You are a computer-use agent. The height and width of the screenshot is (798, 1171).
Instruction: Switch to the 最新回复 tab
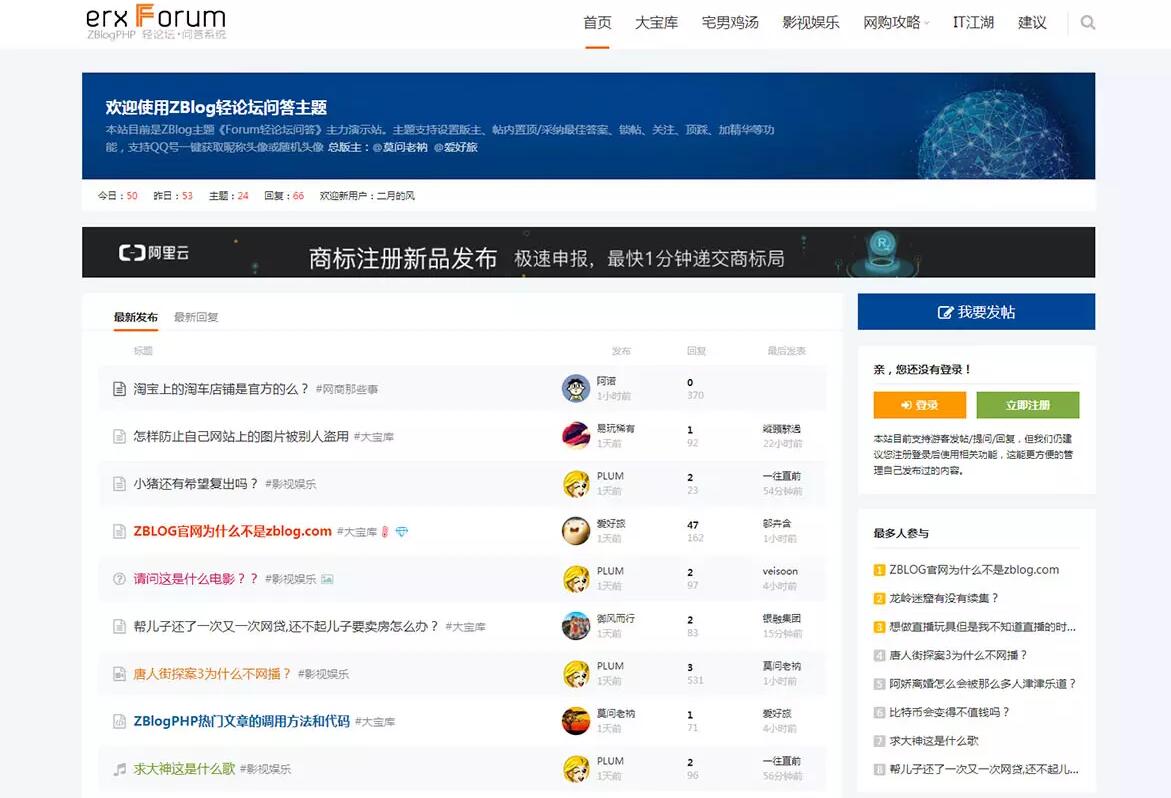[198, 317]
